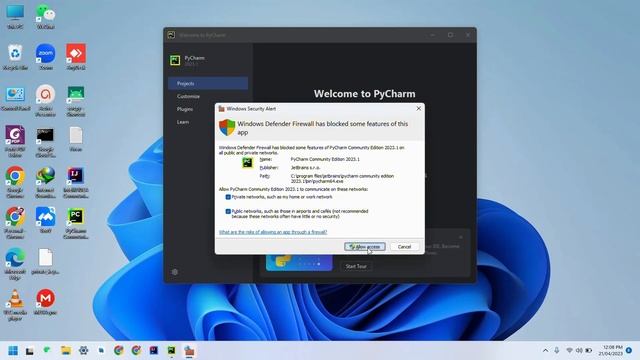Toggle the Private networks checkbox
This screenshot has width=640, height=360.
[228, 197]
